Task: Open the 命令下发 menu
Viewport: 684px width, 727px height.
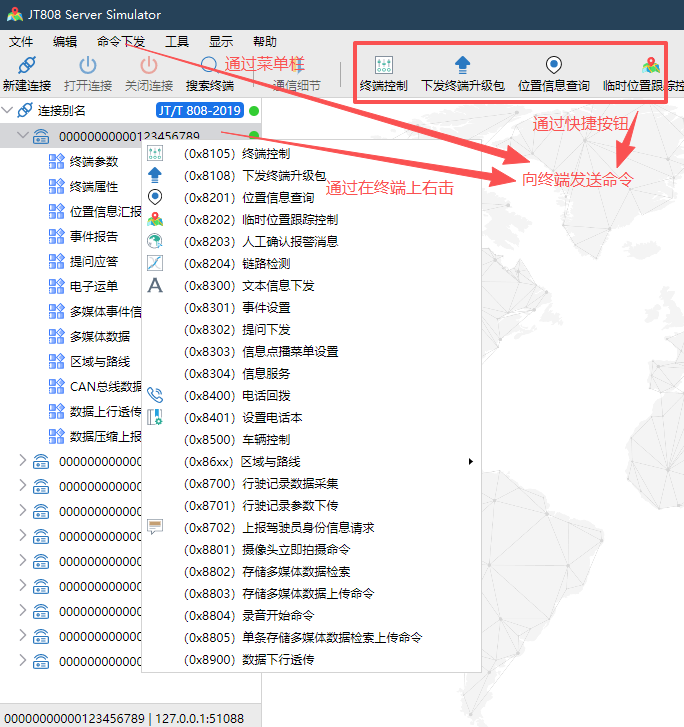Action: coord(121,41)
